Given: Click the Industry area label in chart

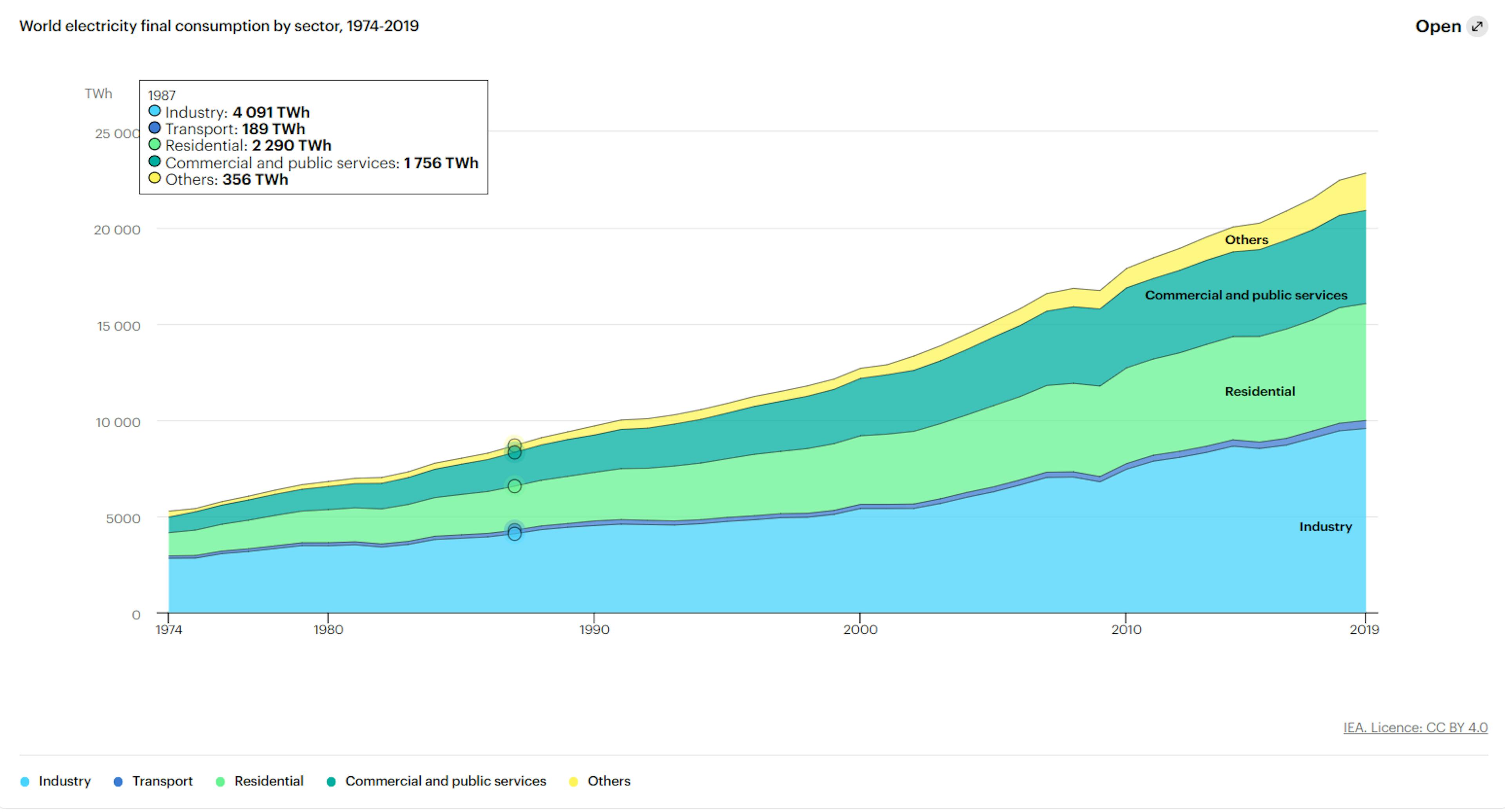Looking at the screenshot, I should (1325, 526).
